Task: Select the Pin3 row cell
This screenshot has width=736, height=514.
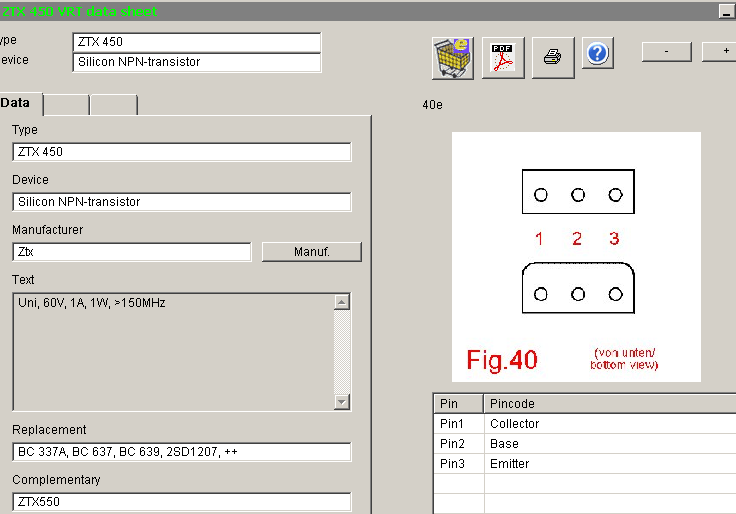Action: pos(459,464)
